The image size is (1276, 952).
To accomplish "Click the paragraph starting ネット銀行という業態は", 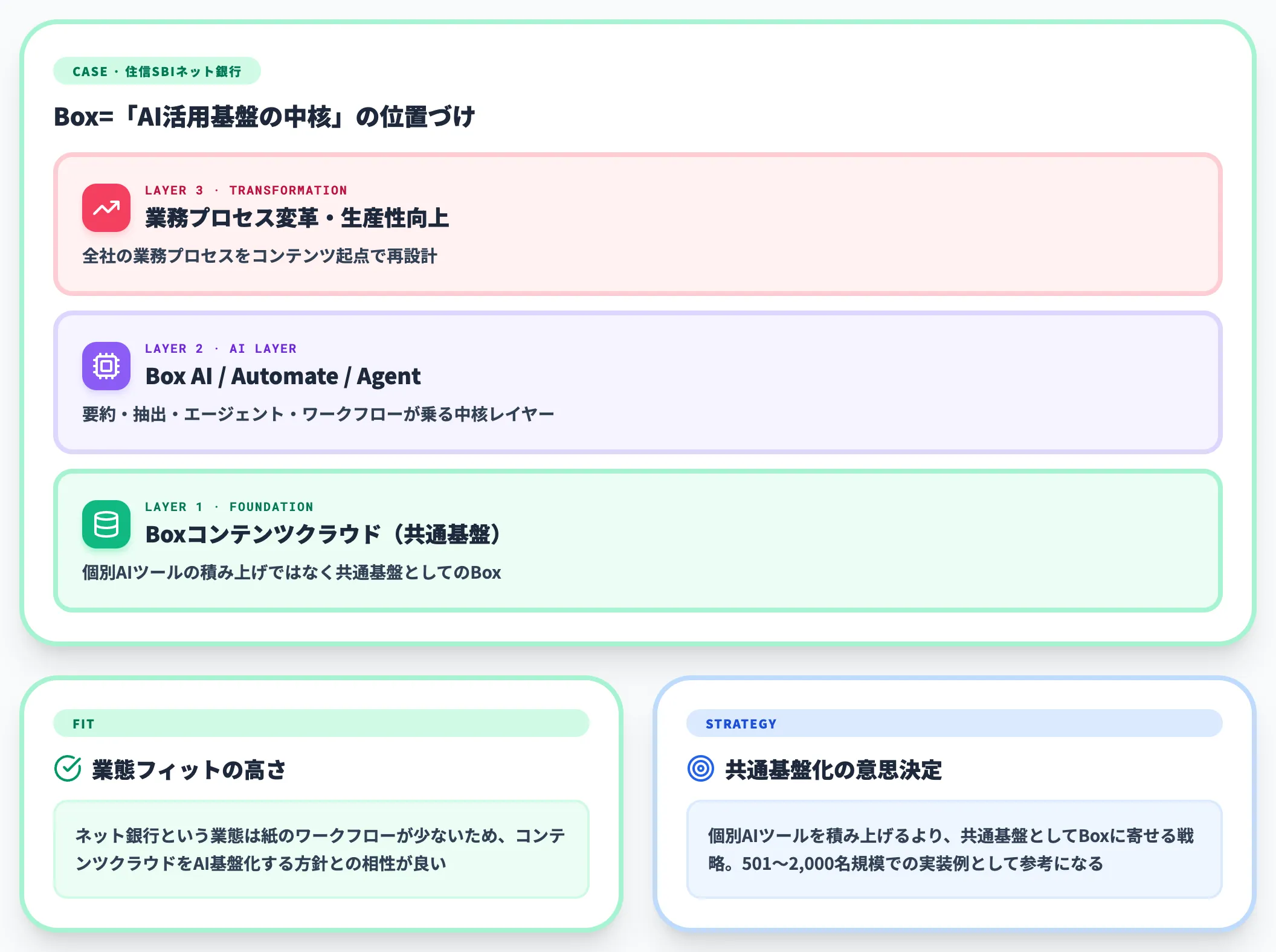I will pos(321,849).
